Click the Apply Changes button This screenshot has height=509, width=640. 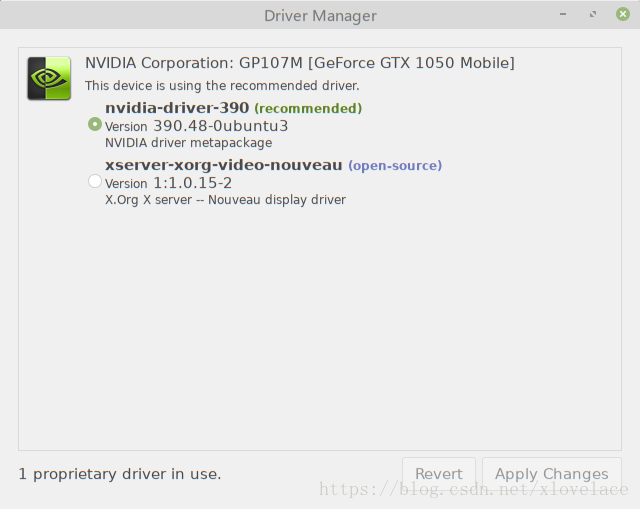[x=552, y=473]
